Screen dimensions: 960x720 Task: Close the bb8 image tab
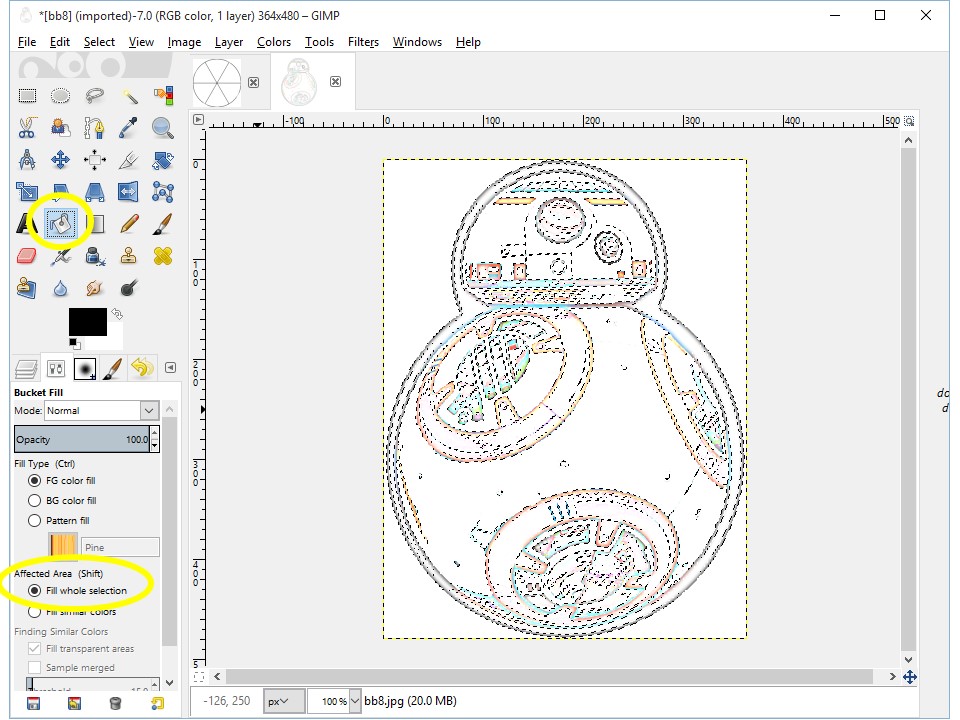click(x=336, y=82)
